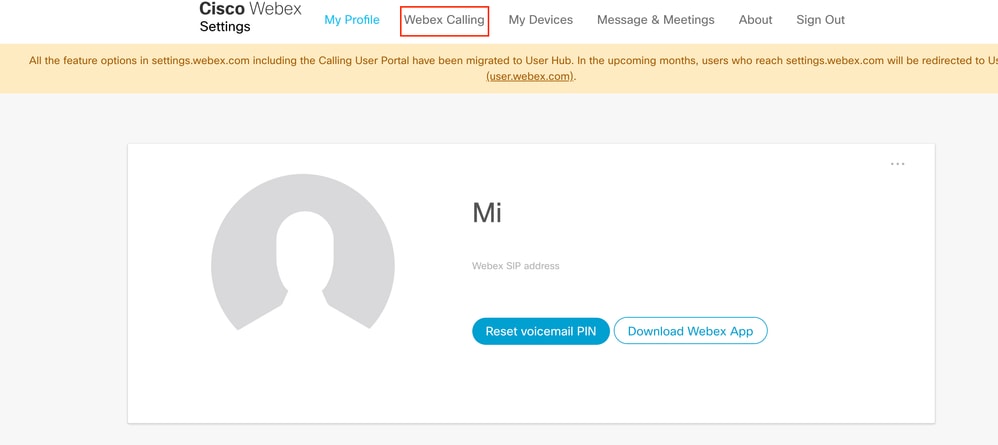Select the profile name 'Mi'

click(487, 213)
